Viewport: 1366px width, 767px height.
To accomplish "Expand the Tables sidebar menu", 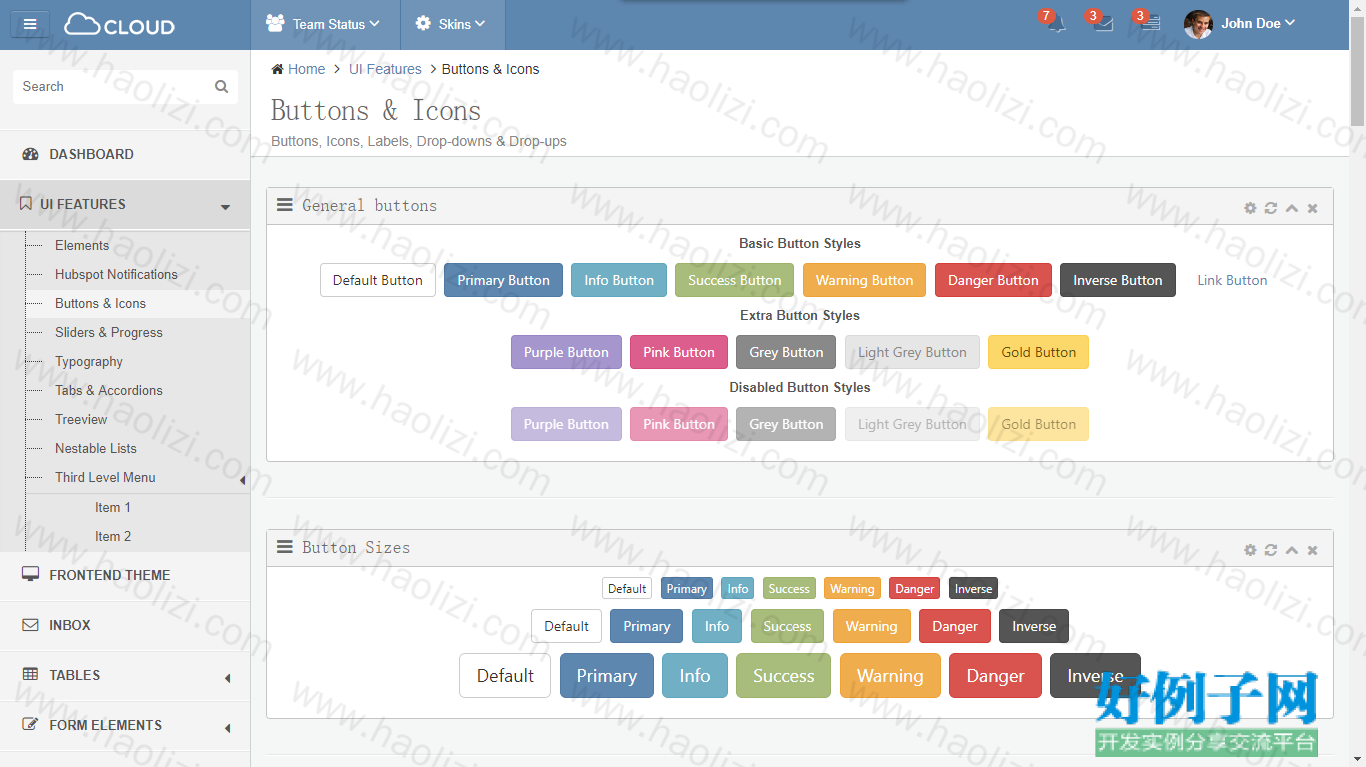I will [x=125, y=676].
